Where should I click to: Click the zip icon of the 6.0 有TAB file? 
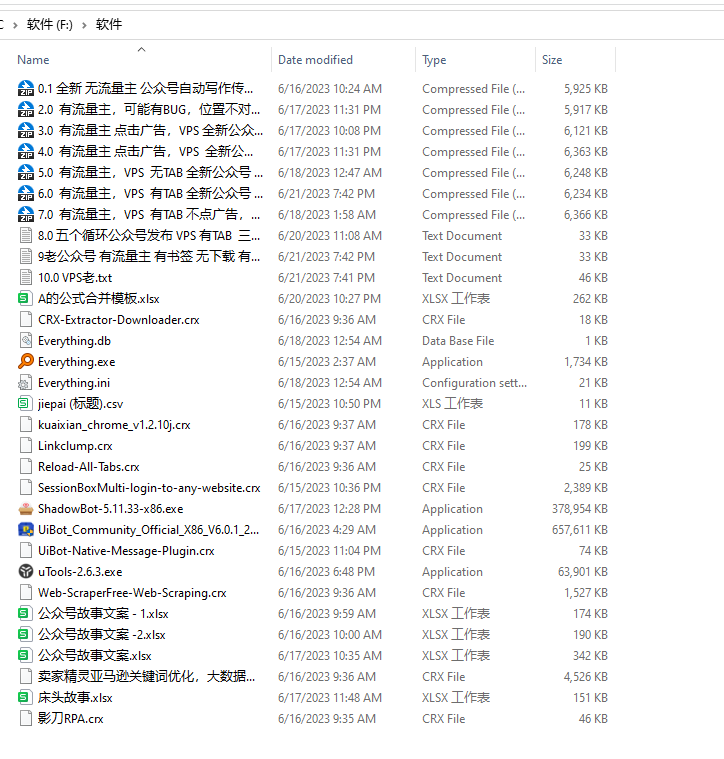(26, 194)
